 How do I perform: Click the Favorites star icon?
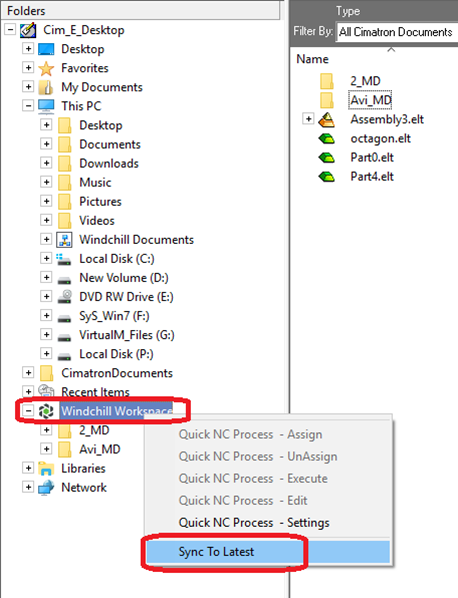[46, 68]
